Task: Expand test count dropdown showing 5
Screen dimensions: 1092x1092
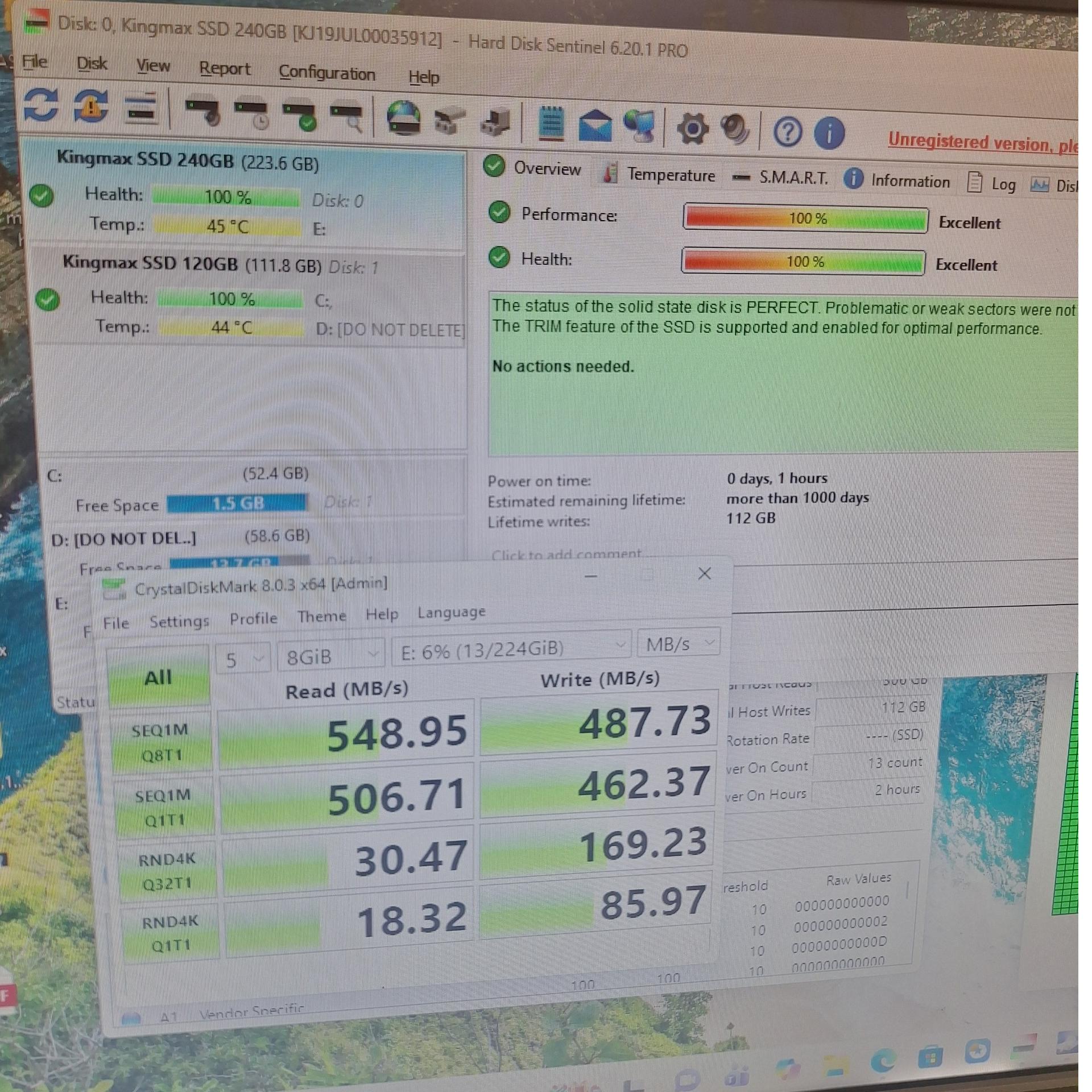Action: (x=244, y=659)
